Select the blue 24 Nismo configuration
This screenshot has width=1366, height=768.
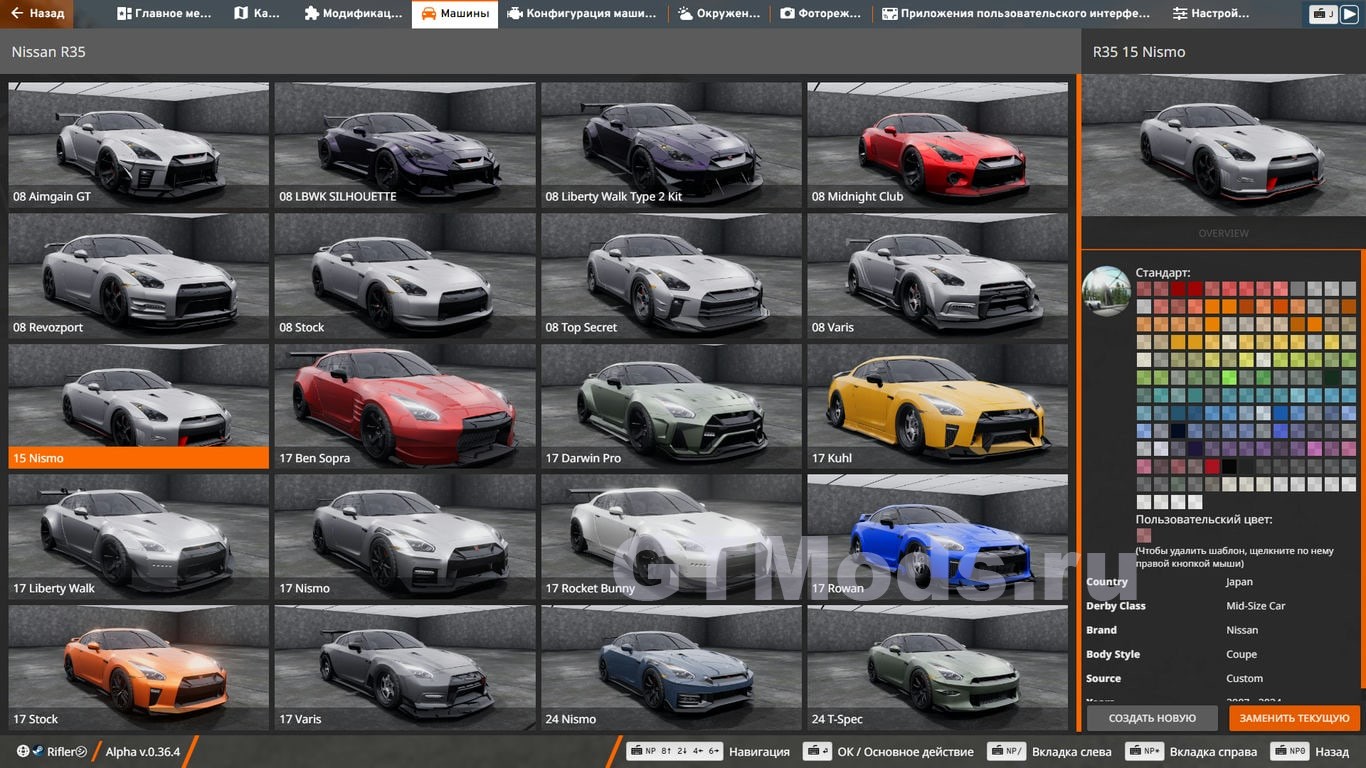[671, 668]
